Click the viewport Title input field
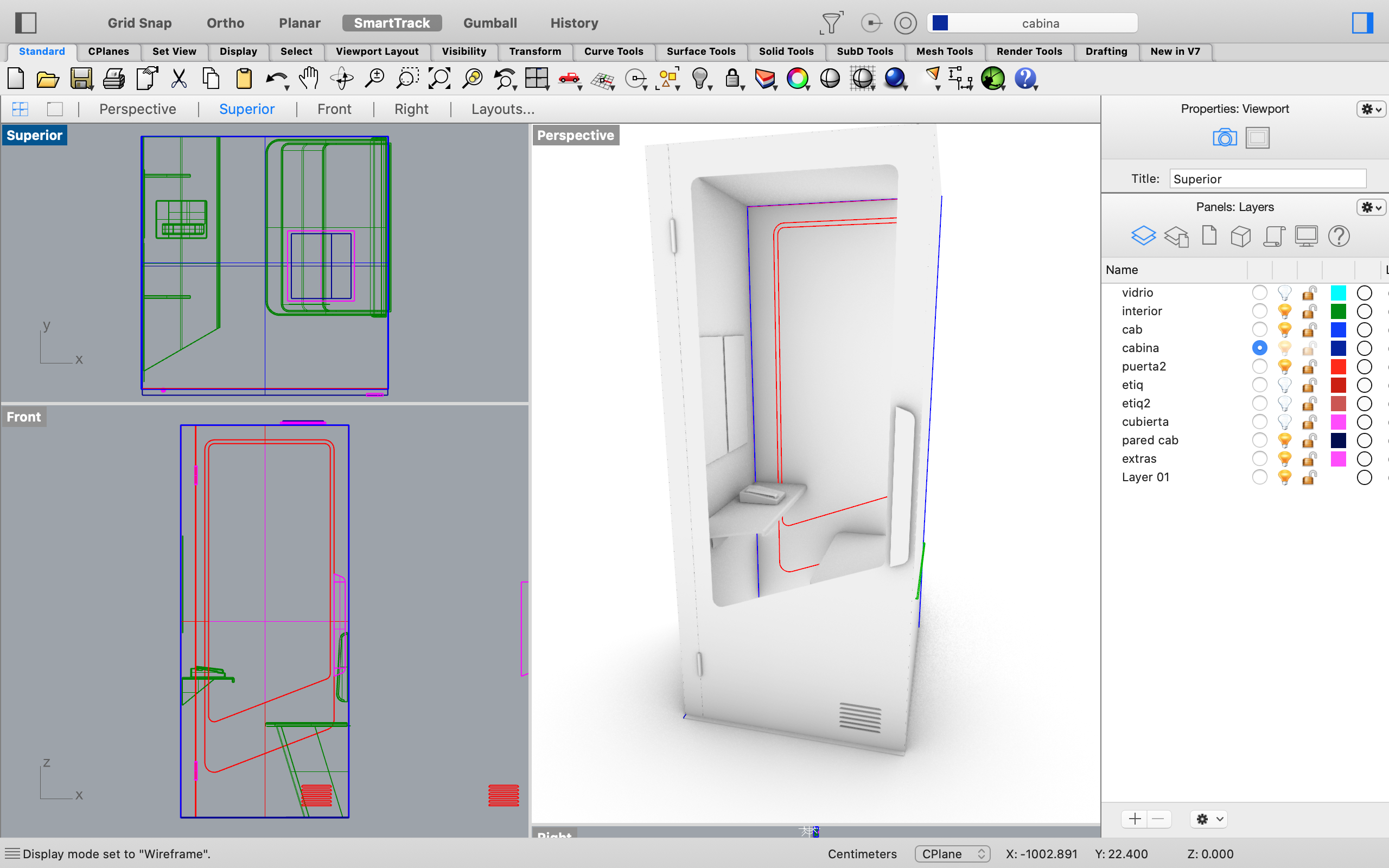Screen dimensions: 1389x868 coord(1267,179)
